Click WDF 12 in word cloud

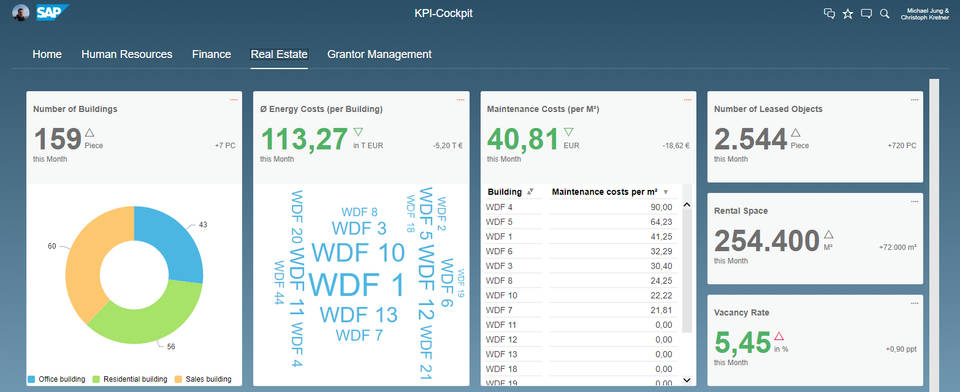click(426, 282)
